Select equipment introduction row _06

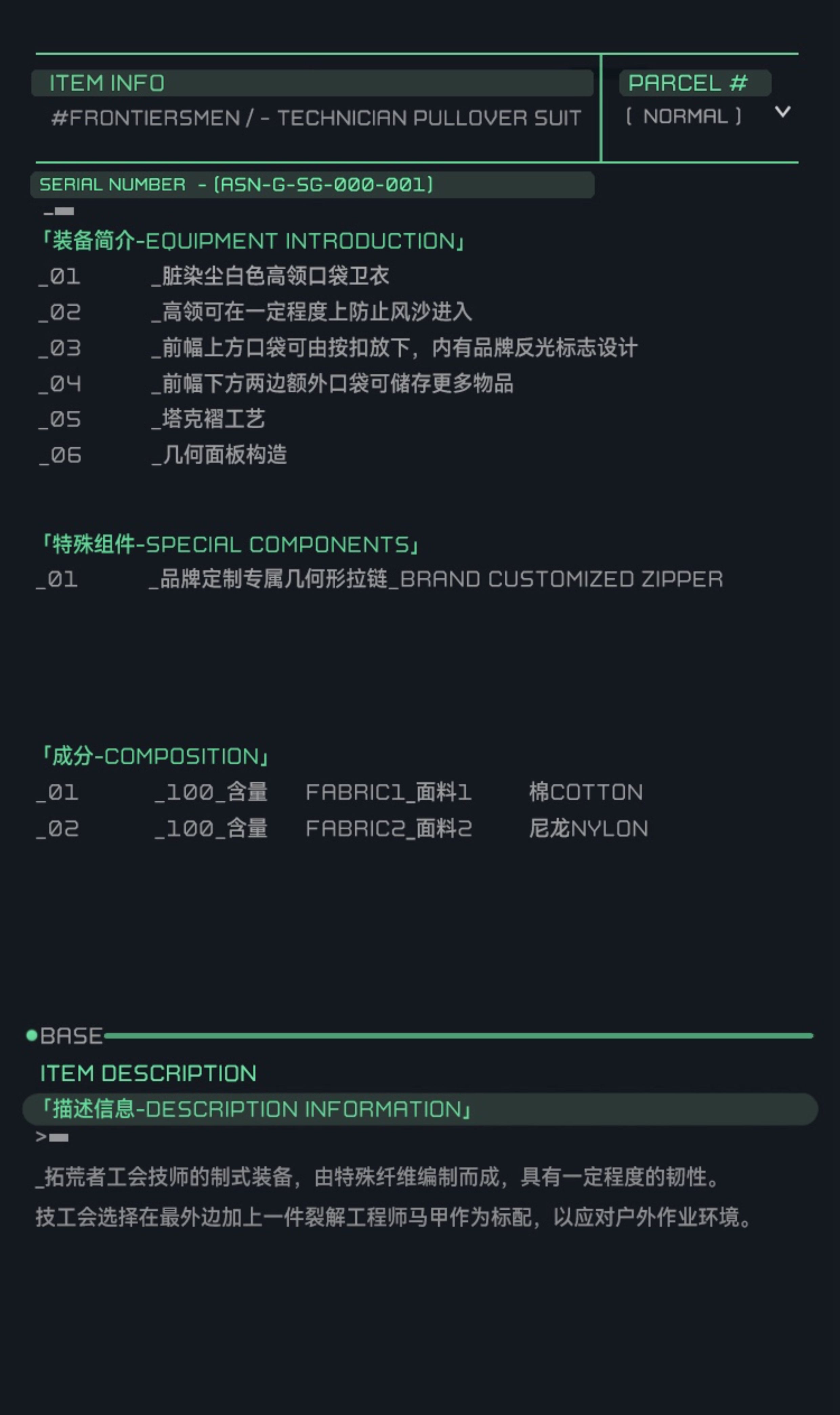pyautogui.click(x=163, y=455)
